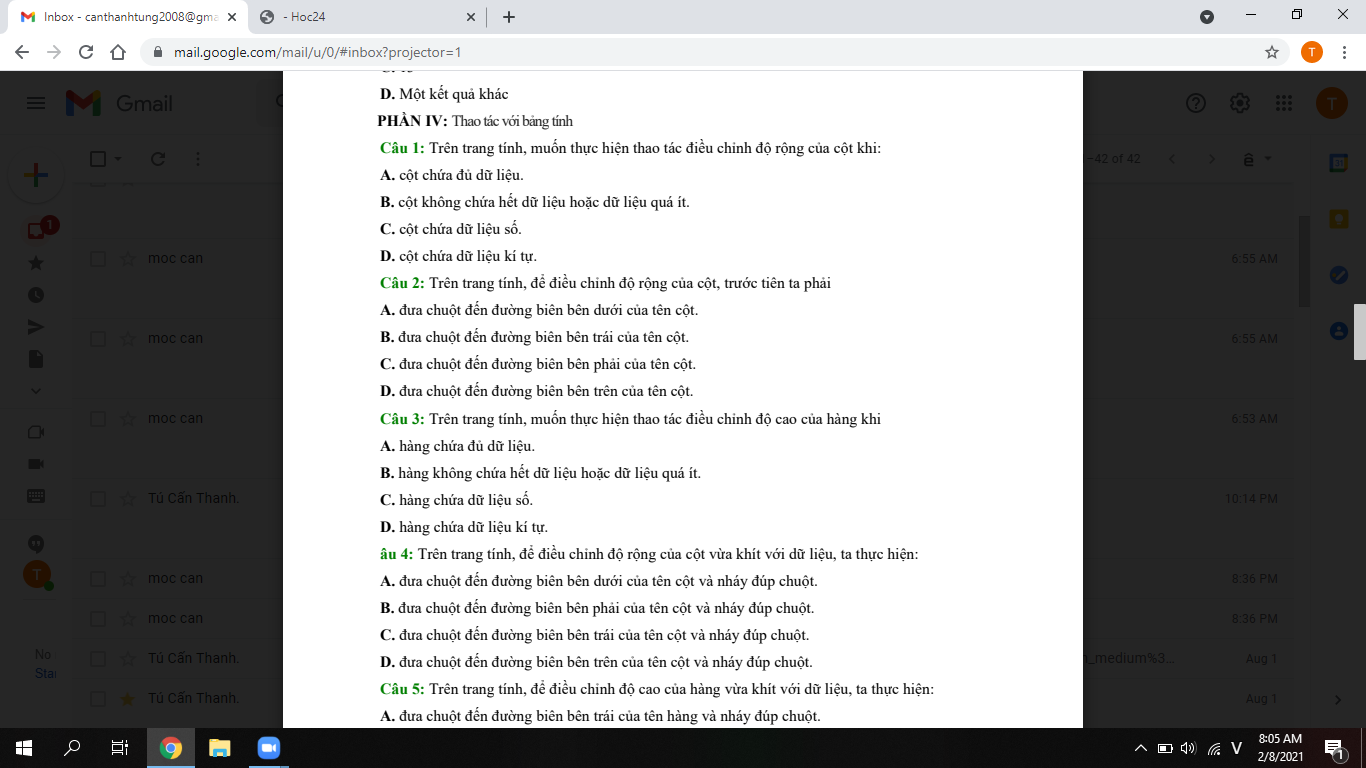Screen dimensions: 1366x768
Task: Star the 10:14 PM Tú Cấn Thanh email
Action: click(x=128, y=498)
